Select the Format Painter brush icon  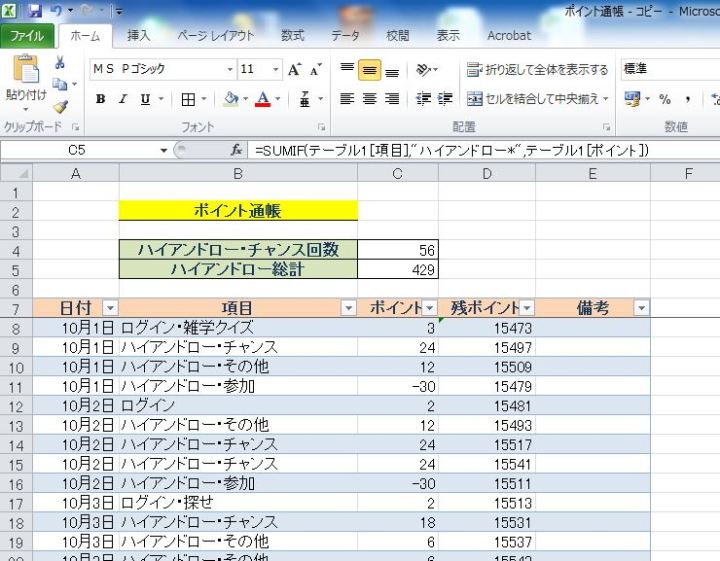pos(60,106)
